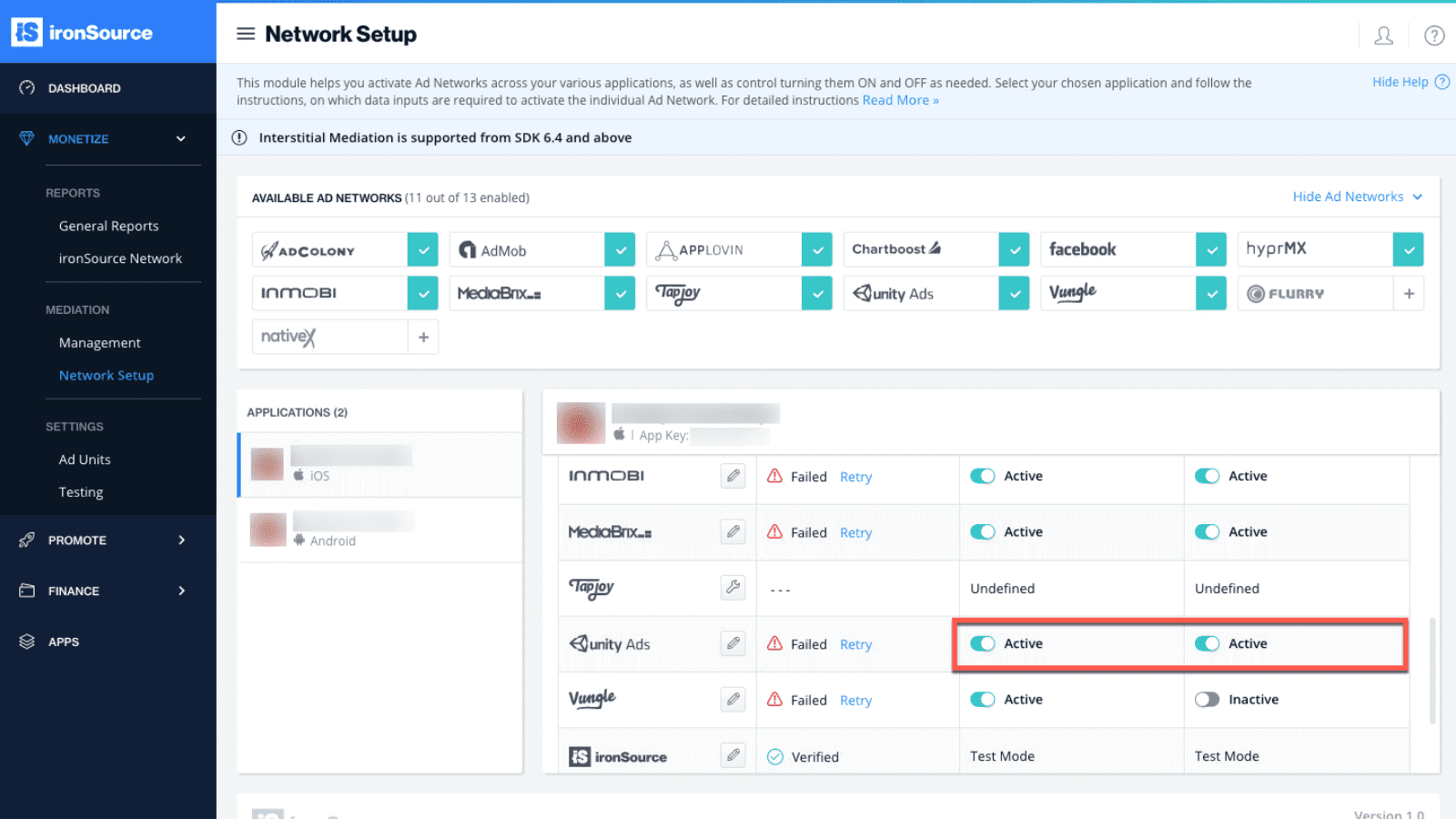1456x819 pixels.
Task: Toggle the Vungle Inactive switch on
Action: (1207, 700)
